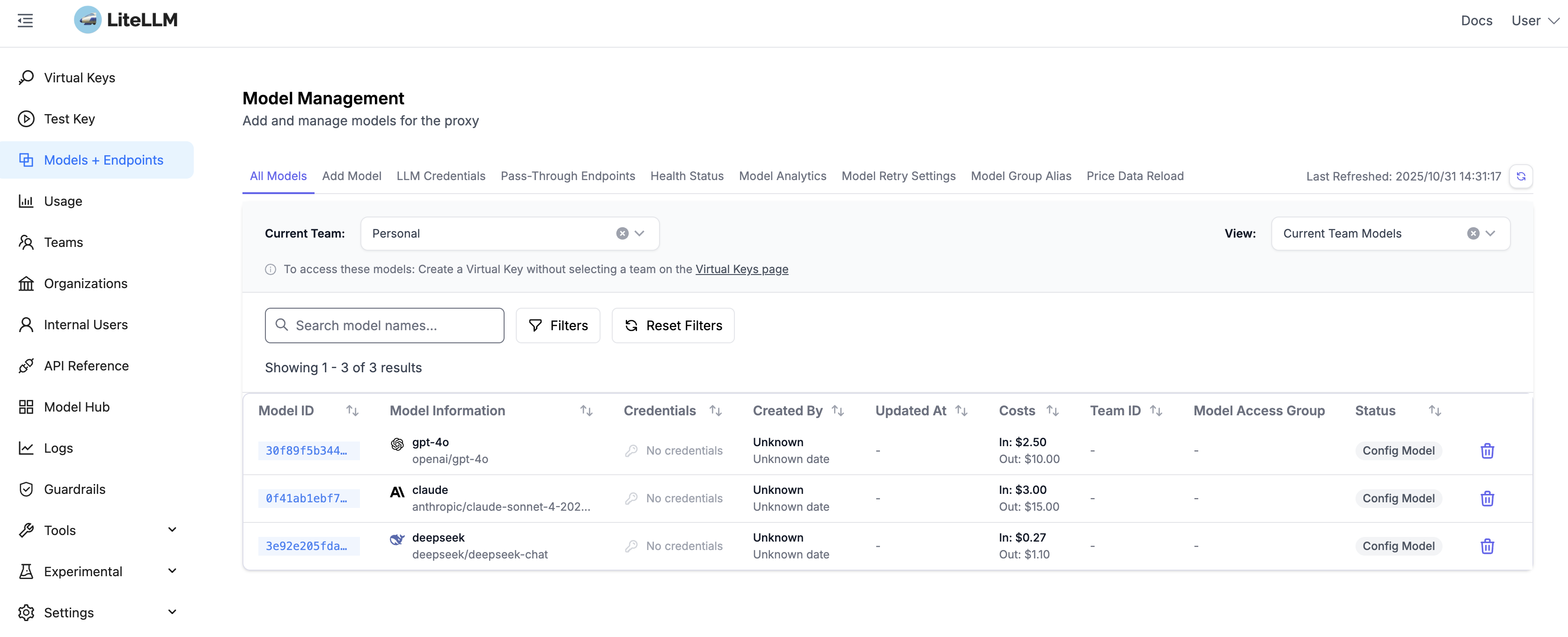This screenshot has width=1568, height=637.
Task: Open Guardrails from the sidebar
Action: (74, 489)
